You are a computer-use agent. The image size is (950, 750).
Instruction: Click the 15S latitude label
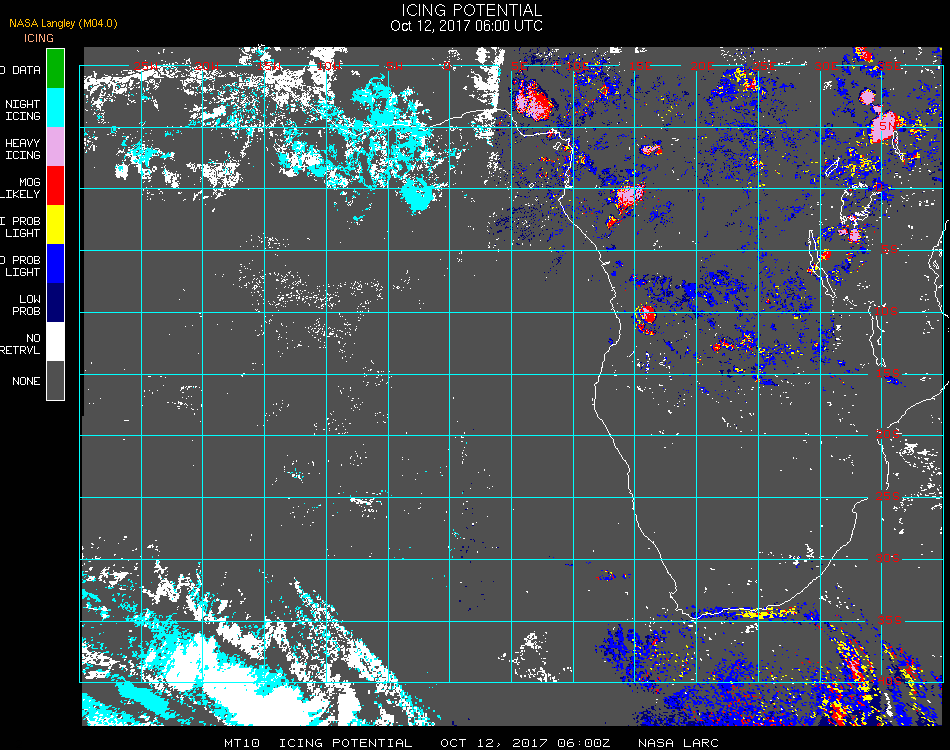tap(888, 373)
